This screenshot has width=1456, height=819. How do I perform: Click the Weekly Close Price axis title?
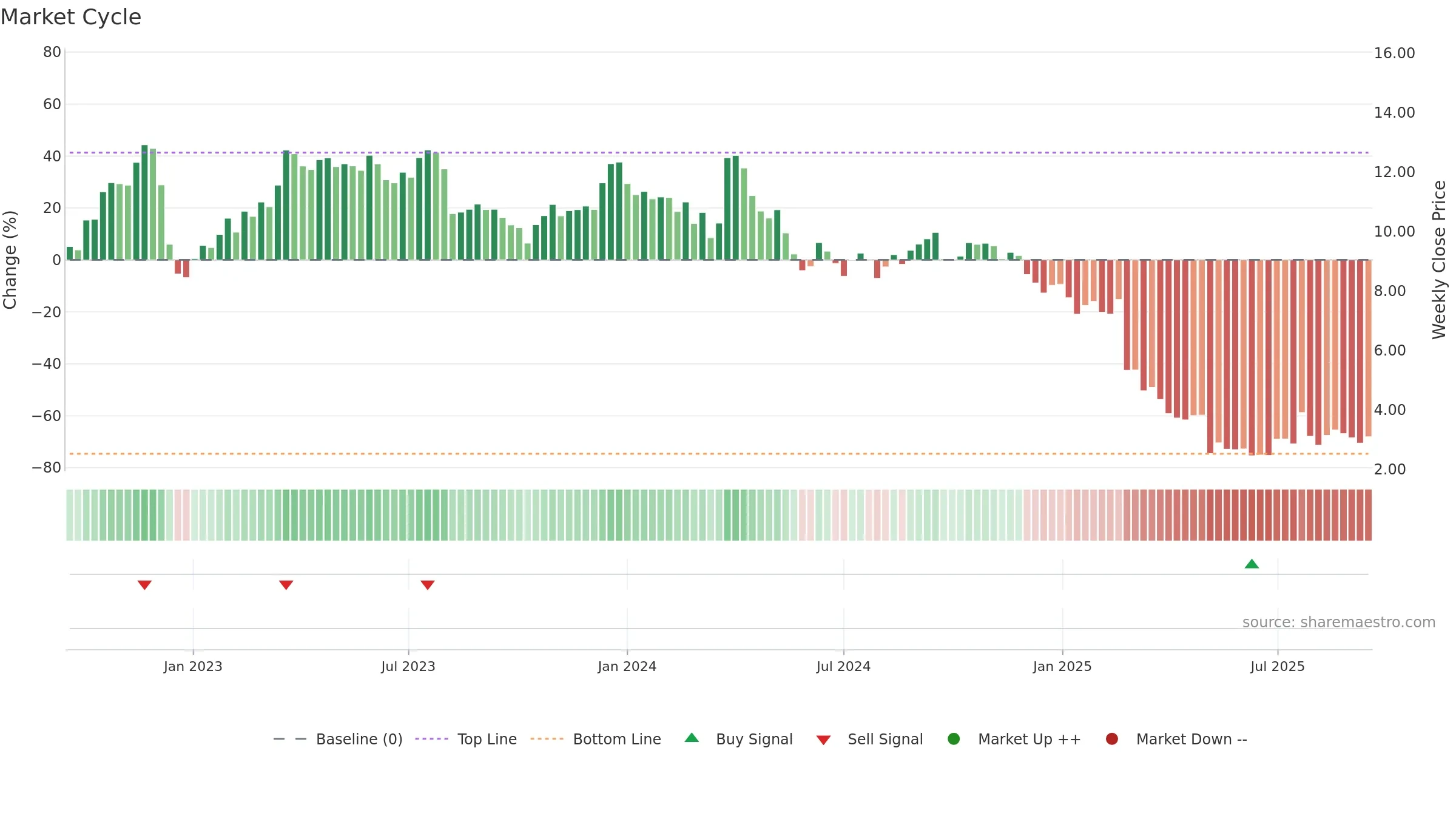coord(1439,260)
